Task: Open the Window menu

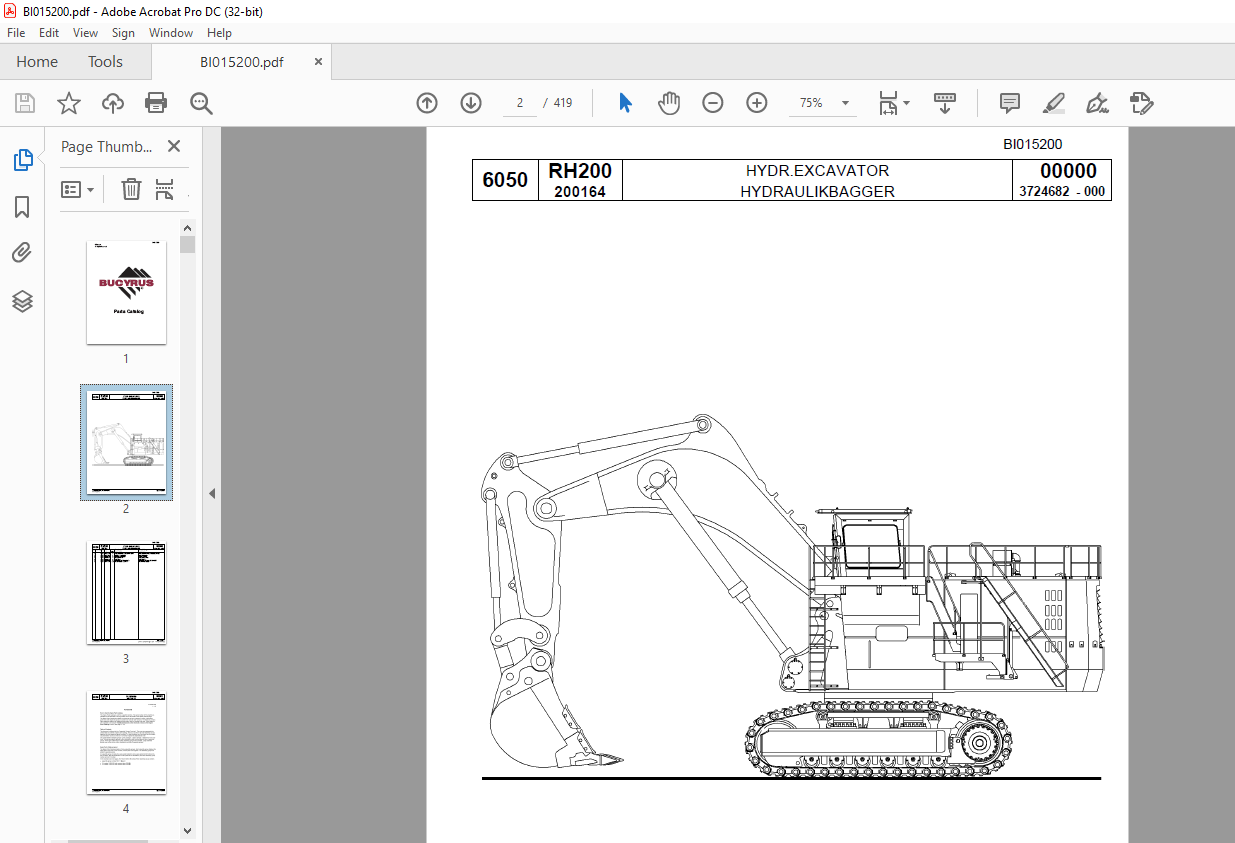Action: point(171,33)
